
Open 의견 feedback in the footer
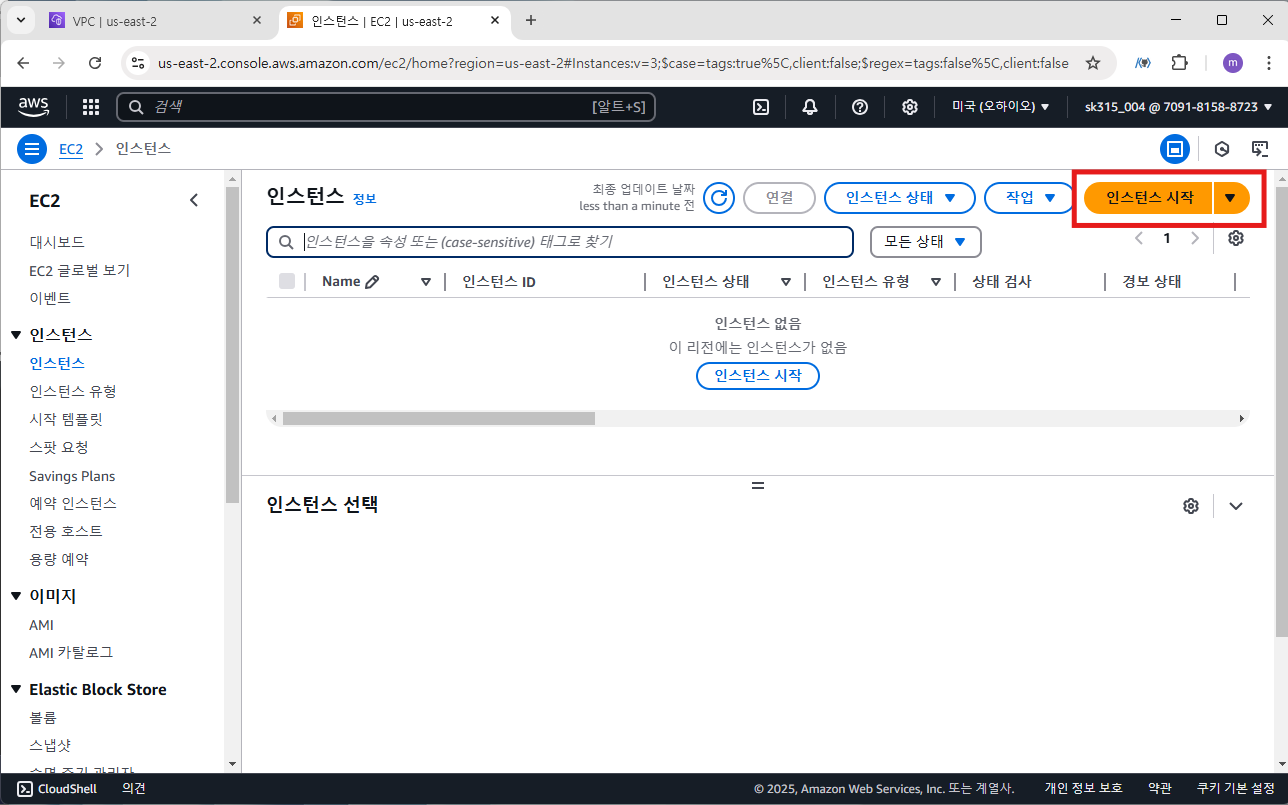click(x=134, y=789)
